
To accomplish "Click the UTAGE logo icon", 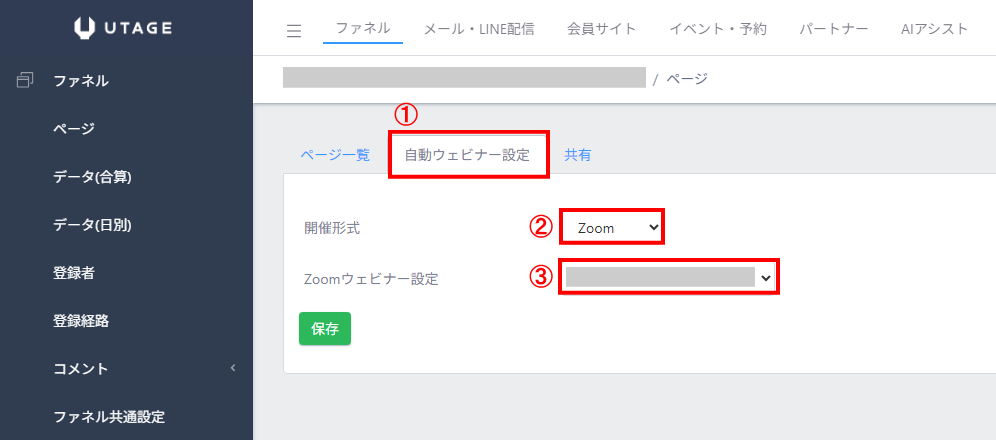I will click(85, 28).
